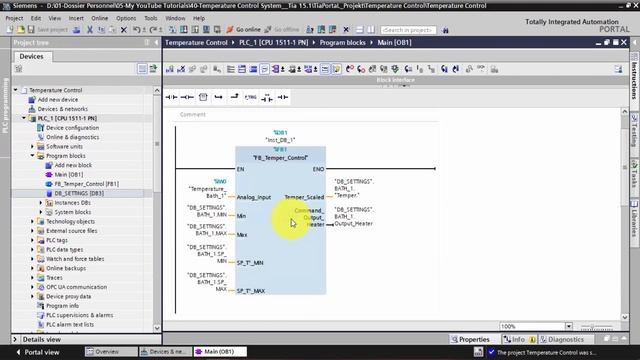
Task: Expand the Details view panel
Action: pos(15,340)
